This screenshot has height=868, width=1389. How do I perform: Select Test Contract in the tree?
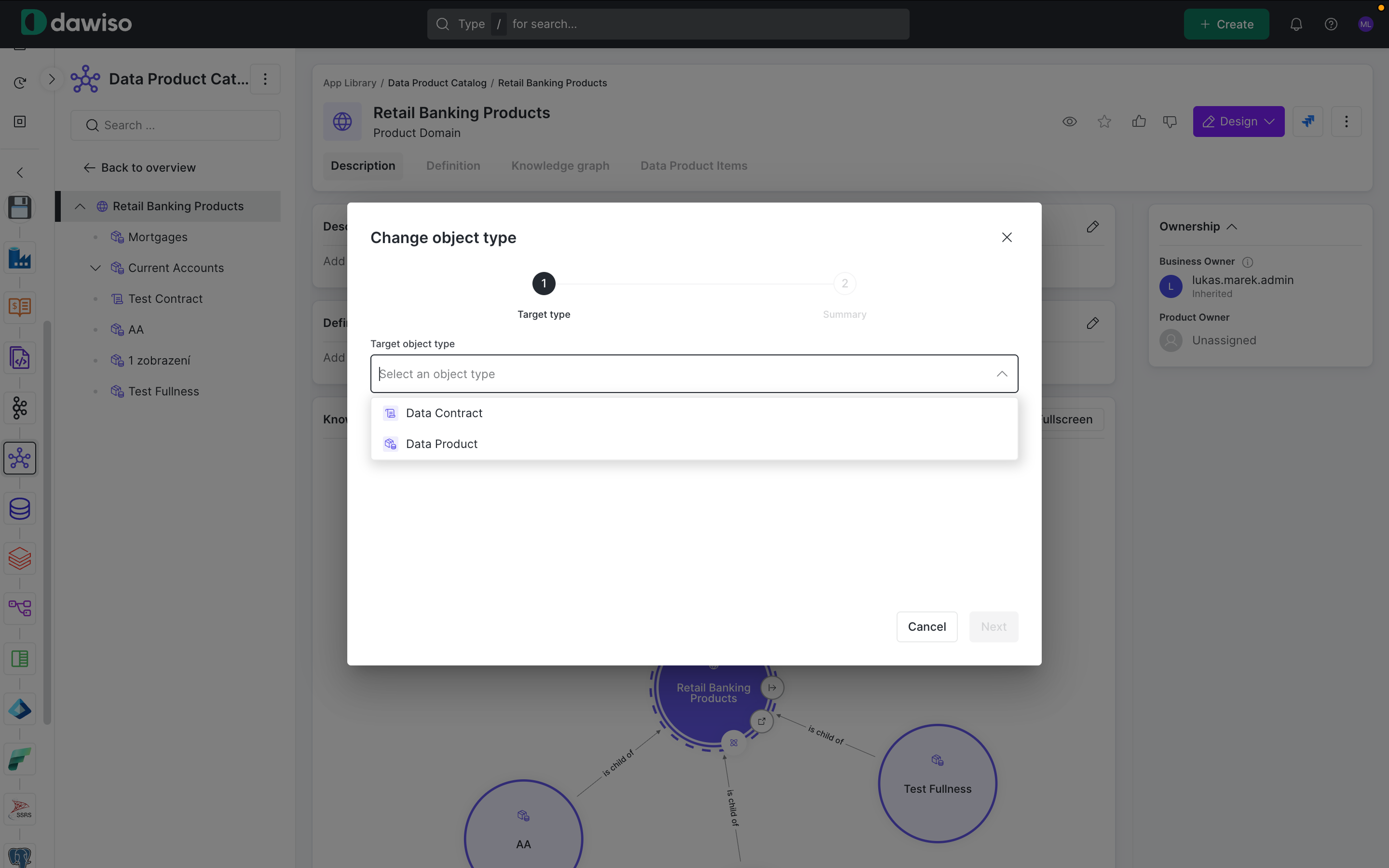[x=165, y=298]
